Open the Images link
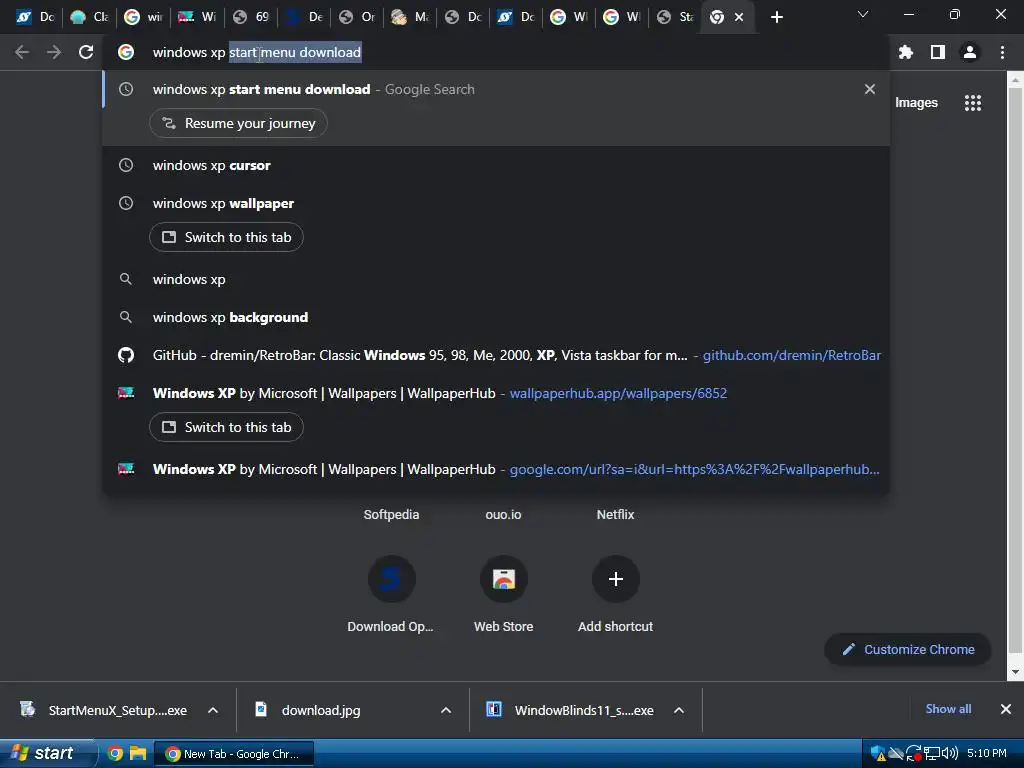The width and height of the screenshot is (1024, 768). 916,103
